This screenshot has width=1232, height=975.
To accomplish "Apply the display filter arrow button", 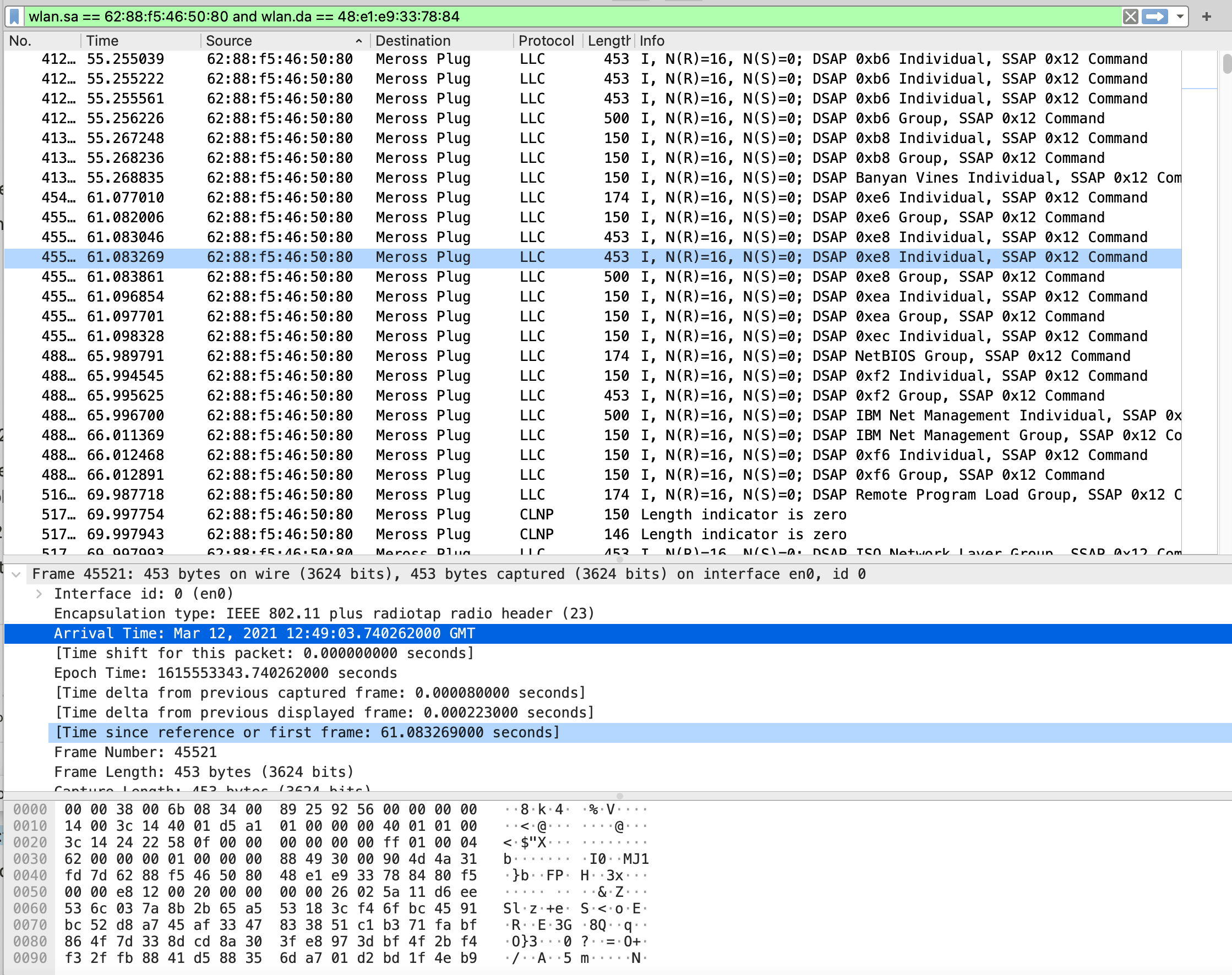I will coord(1155,17).
